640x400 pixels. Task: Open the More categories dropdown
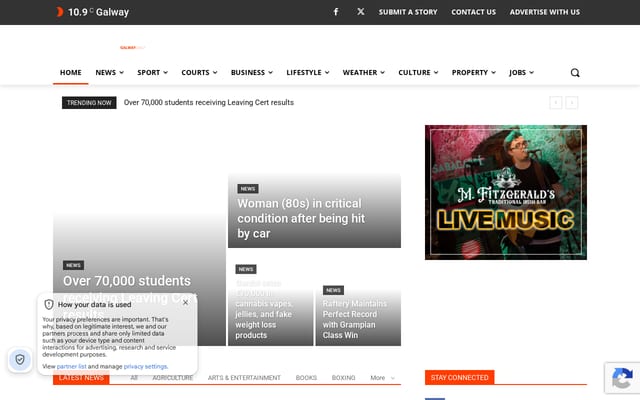[x=382, y=378]
